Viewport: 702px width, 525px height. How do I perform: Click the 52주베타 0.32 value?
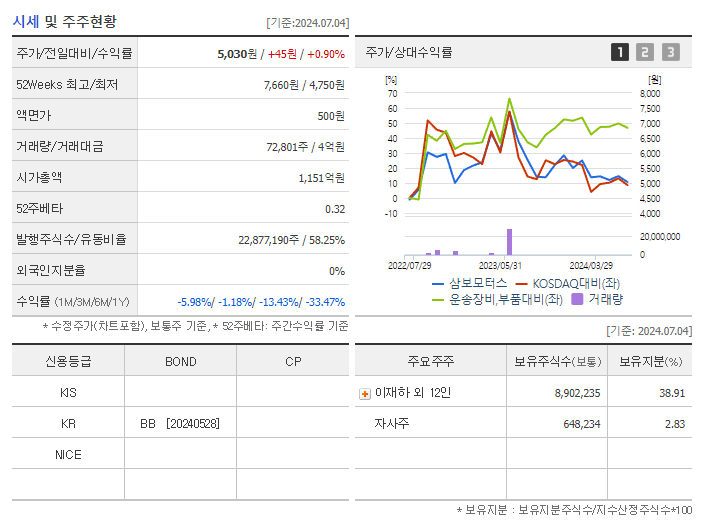tap(335, 209)
